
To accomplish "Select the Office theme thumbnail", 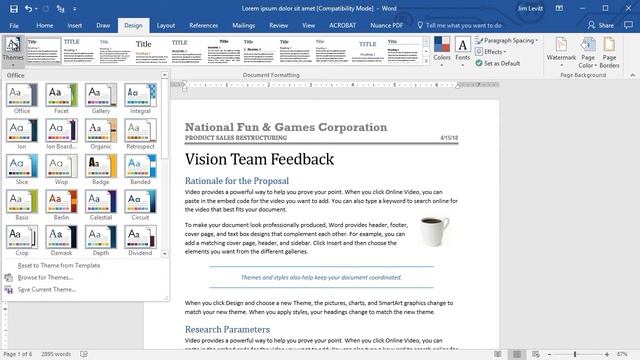I will tap(22, 98).
